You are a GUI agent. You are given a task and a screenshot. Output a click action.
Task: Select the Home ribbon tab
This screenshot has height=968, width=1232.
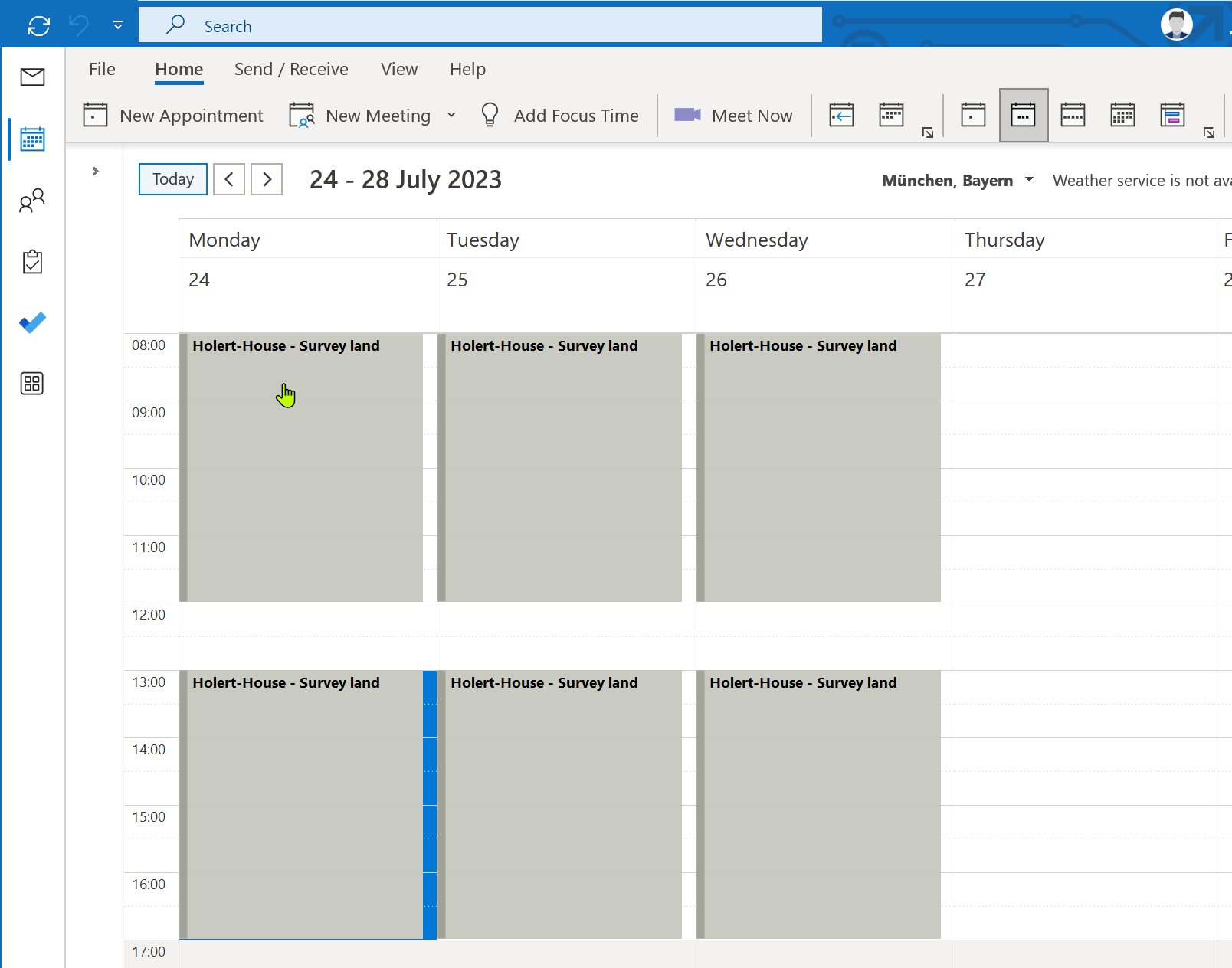pyautogui.click(x=179, y=69)
